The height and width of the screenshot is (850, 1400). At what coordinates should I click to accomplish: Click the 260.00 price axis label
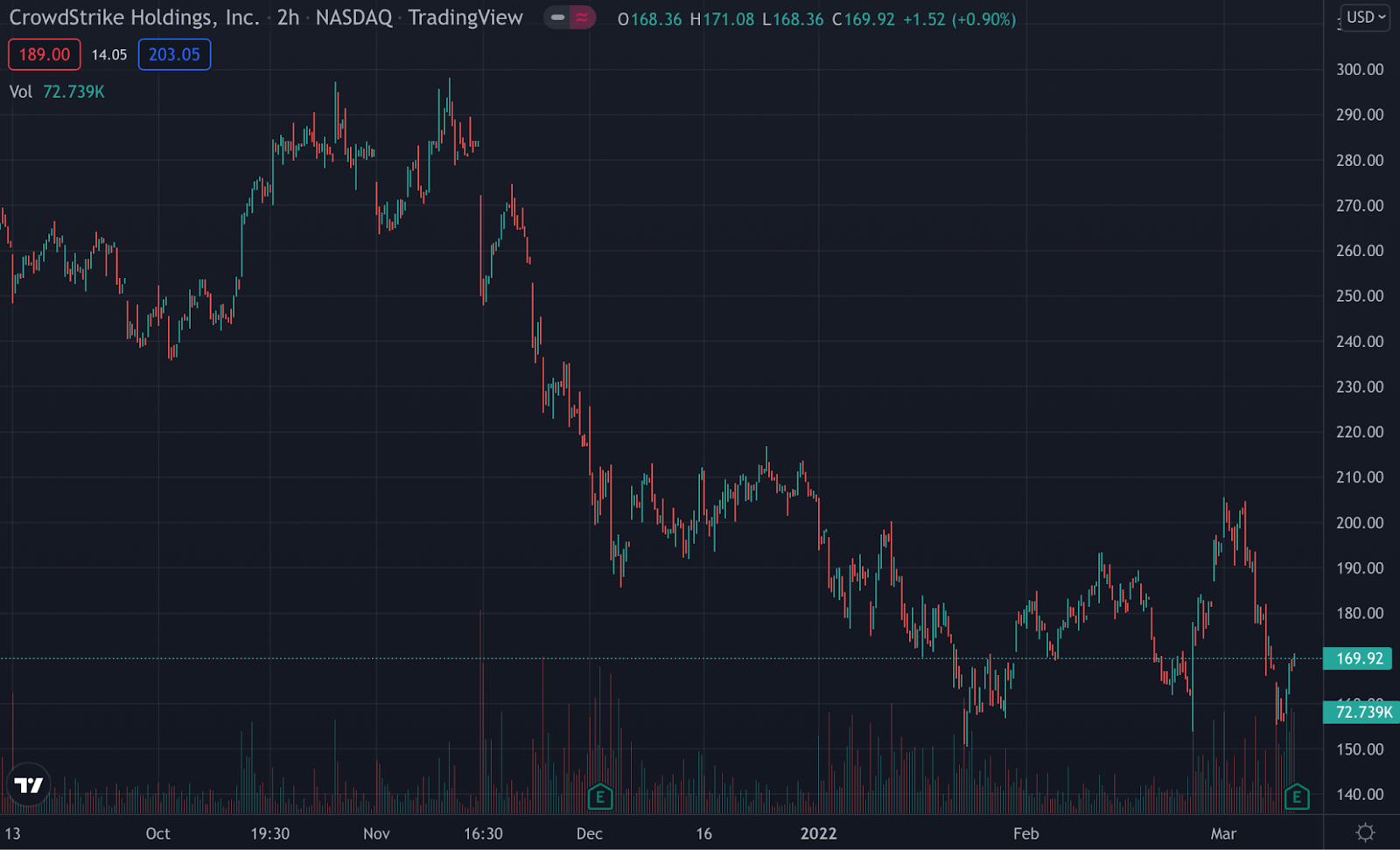(1360, 250)
